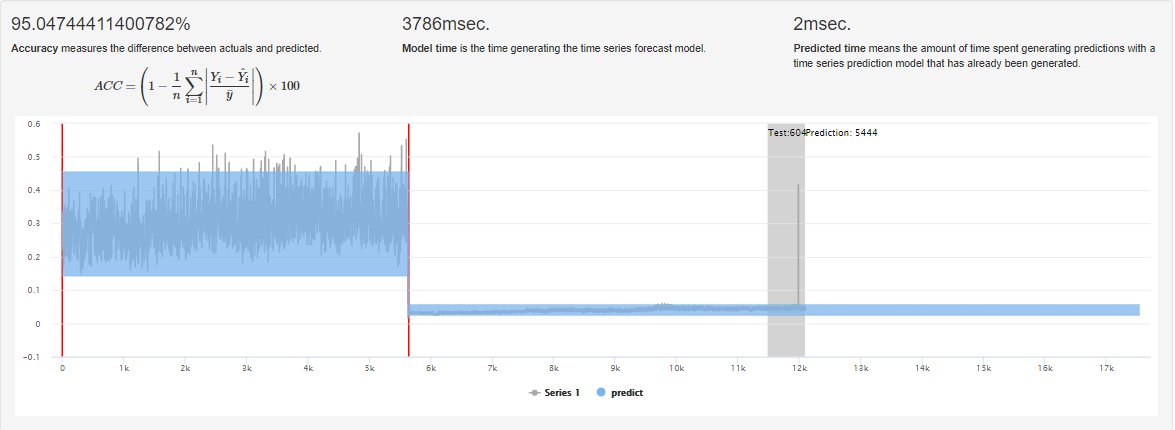Click the Model time description text

(553, 48)
